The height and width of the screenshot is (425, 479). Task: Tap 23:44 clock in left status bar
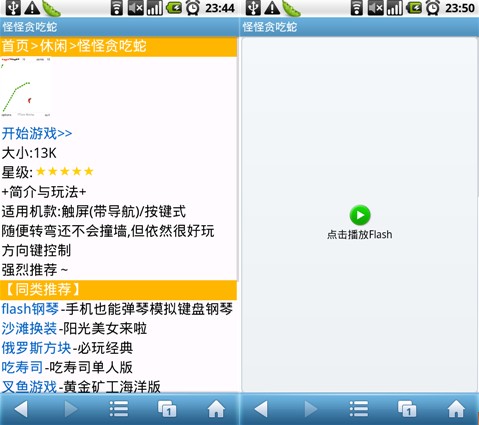click(220, 8)
